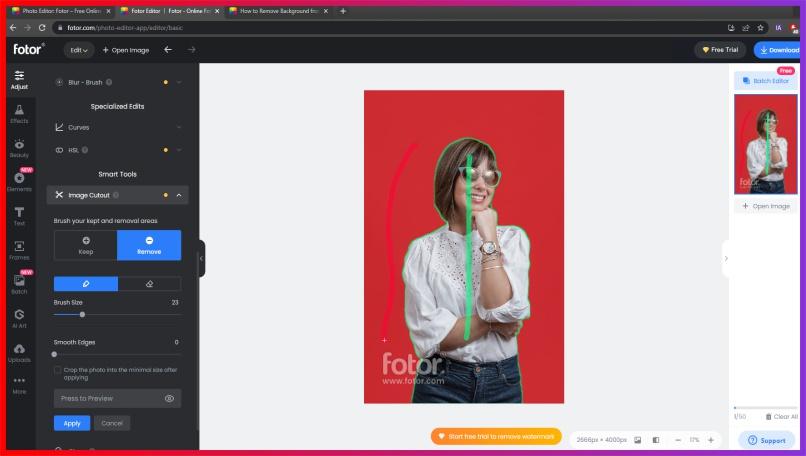Open the Edit dropdown menu
This screenshot has width=806, height=456.
pos(79,50)
